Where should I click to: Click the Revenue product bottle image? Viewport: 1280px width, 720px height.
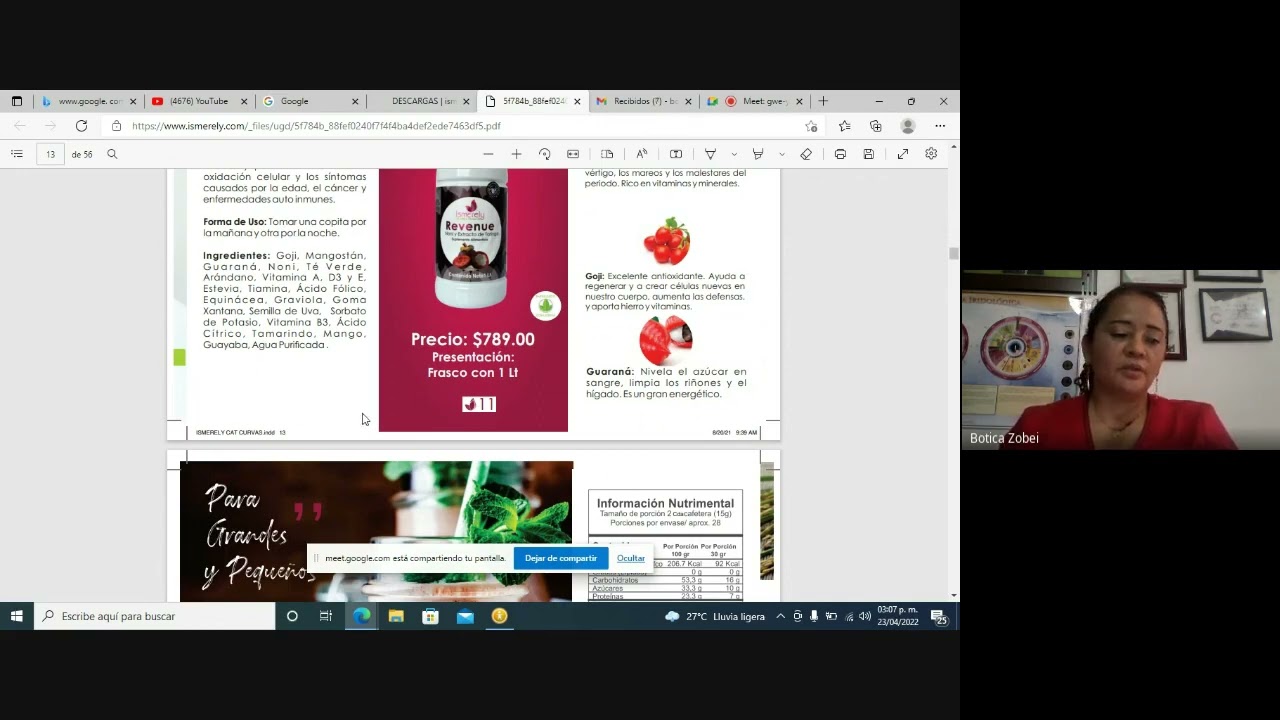click(472, 238)
